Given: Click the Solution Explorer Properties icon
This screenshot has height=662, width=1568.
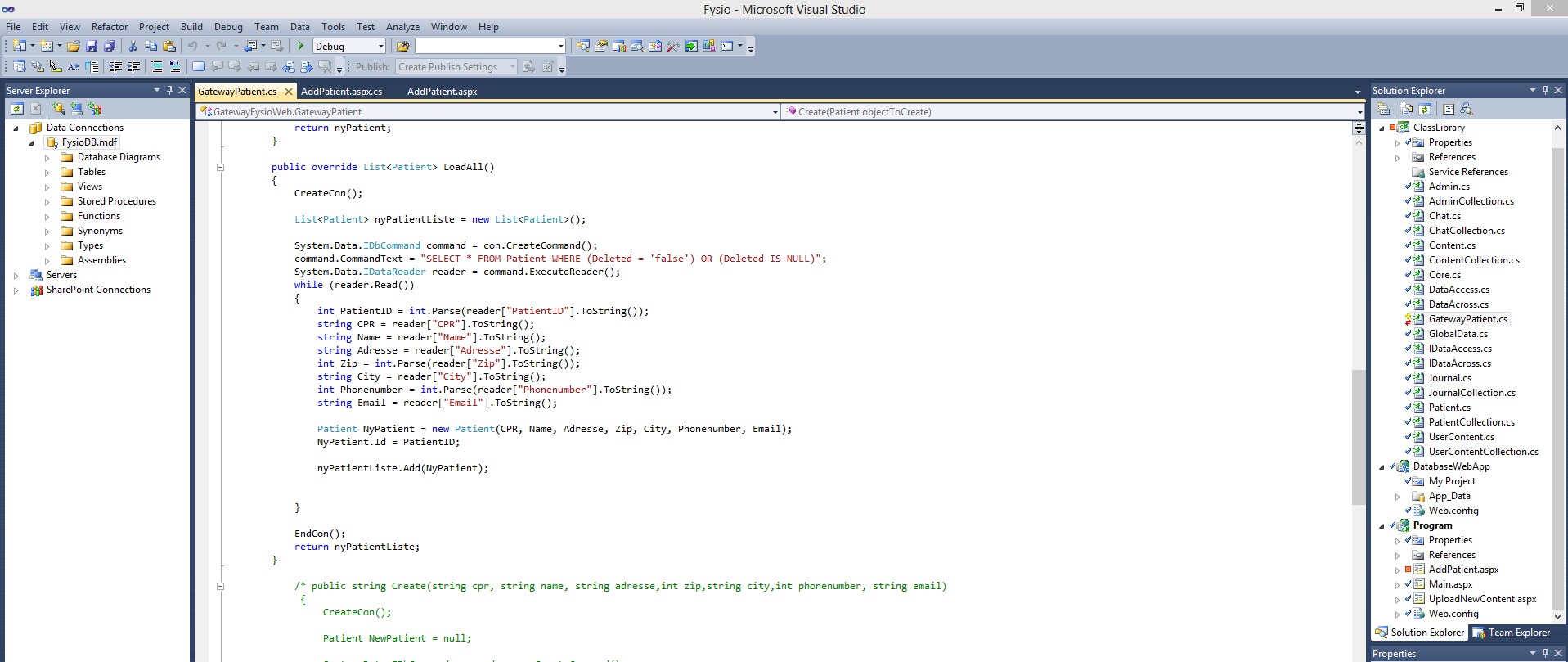Looking at the screenshot, I should coord(1383,109).
